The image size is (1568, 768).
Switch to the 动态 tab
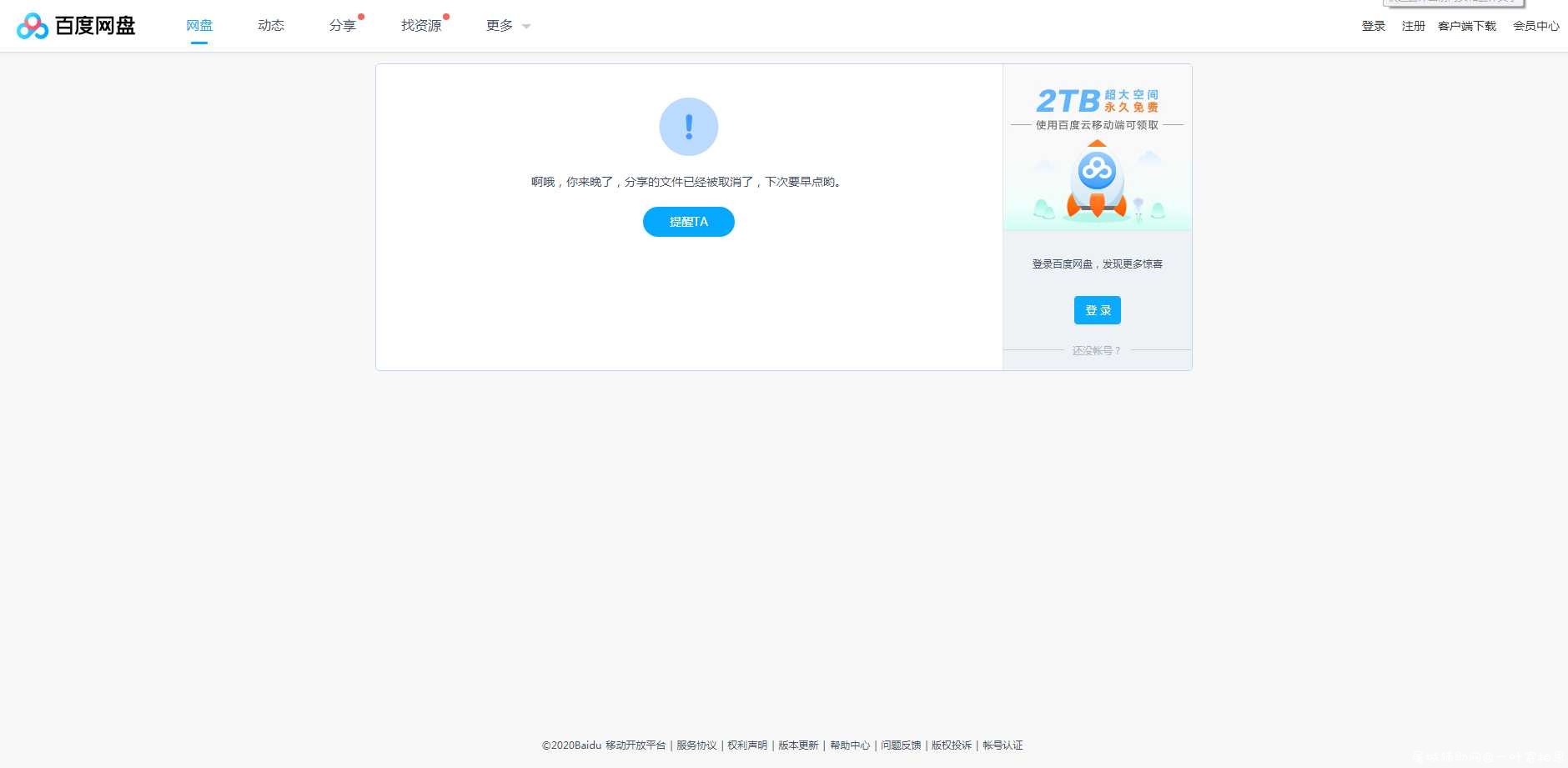point(271,26)
